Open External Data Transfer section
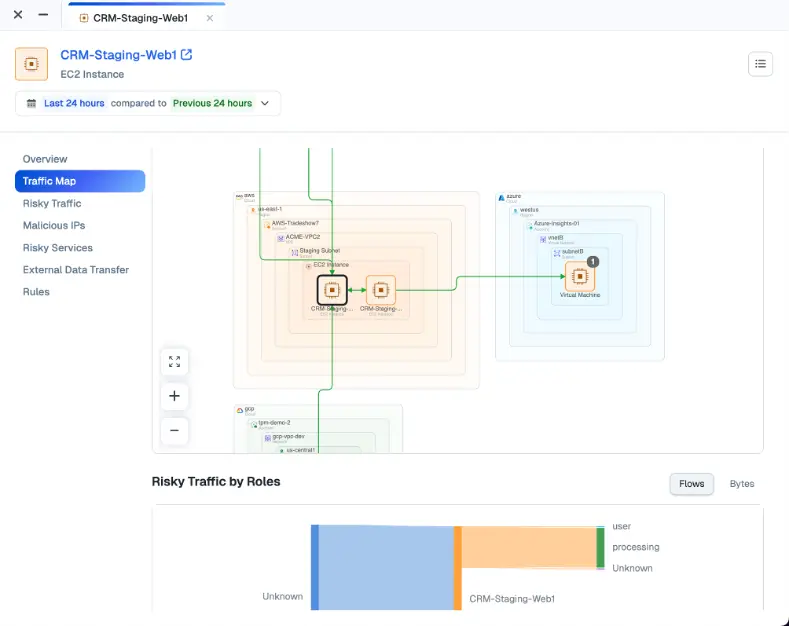Viewport: 790px width, 626px height. [x=76, y=270]
